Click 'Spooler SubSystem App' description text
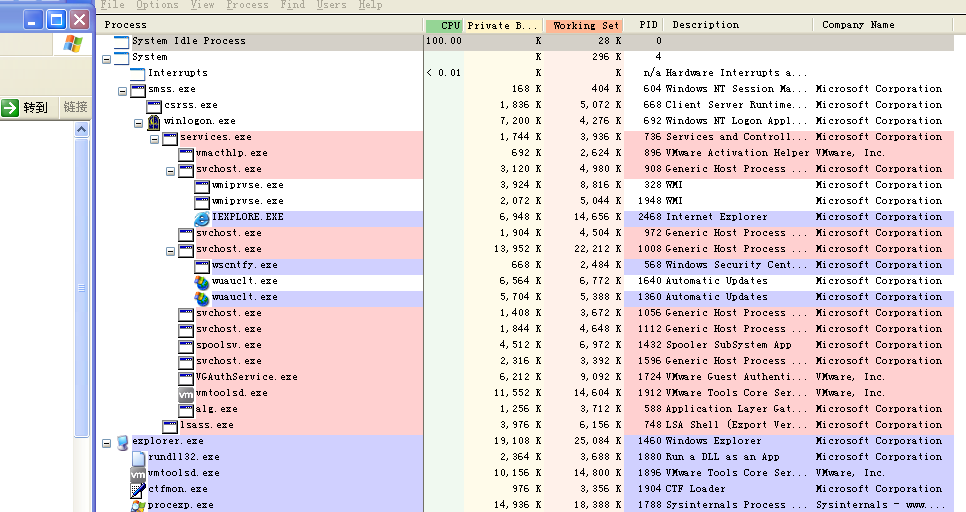The image size is (966, 512). pos(729,345)
